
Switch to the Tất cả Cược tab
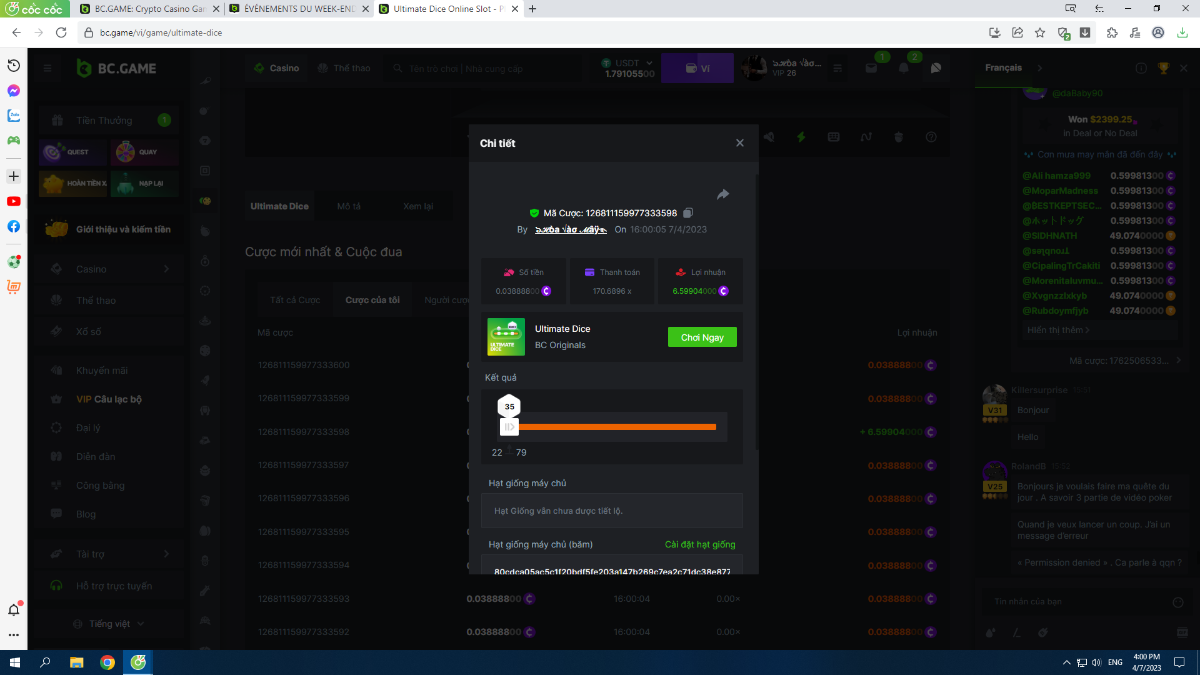(295, 300)
